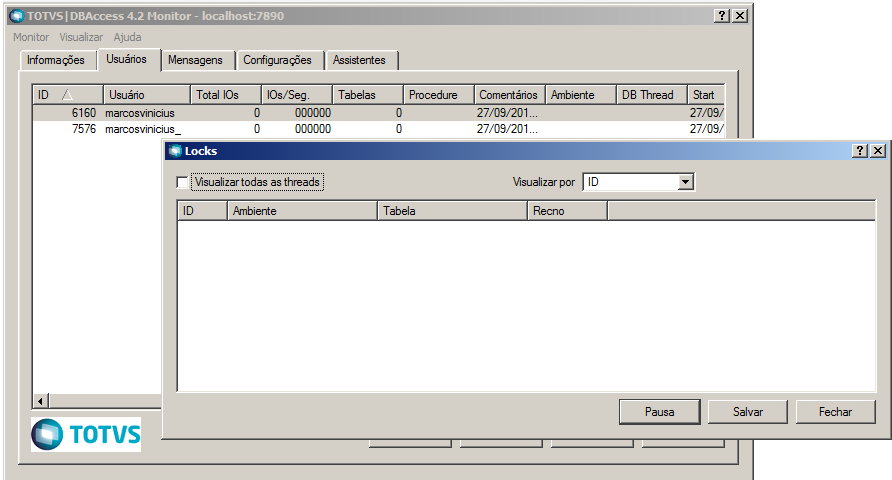Viewport: 892px width, 480px height.
Task: Click the Locks Tabela column header
Action: pos(453,211)
